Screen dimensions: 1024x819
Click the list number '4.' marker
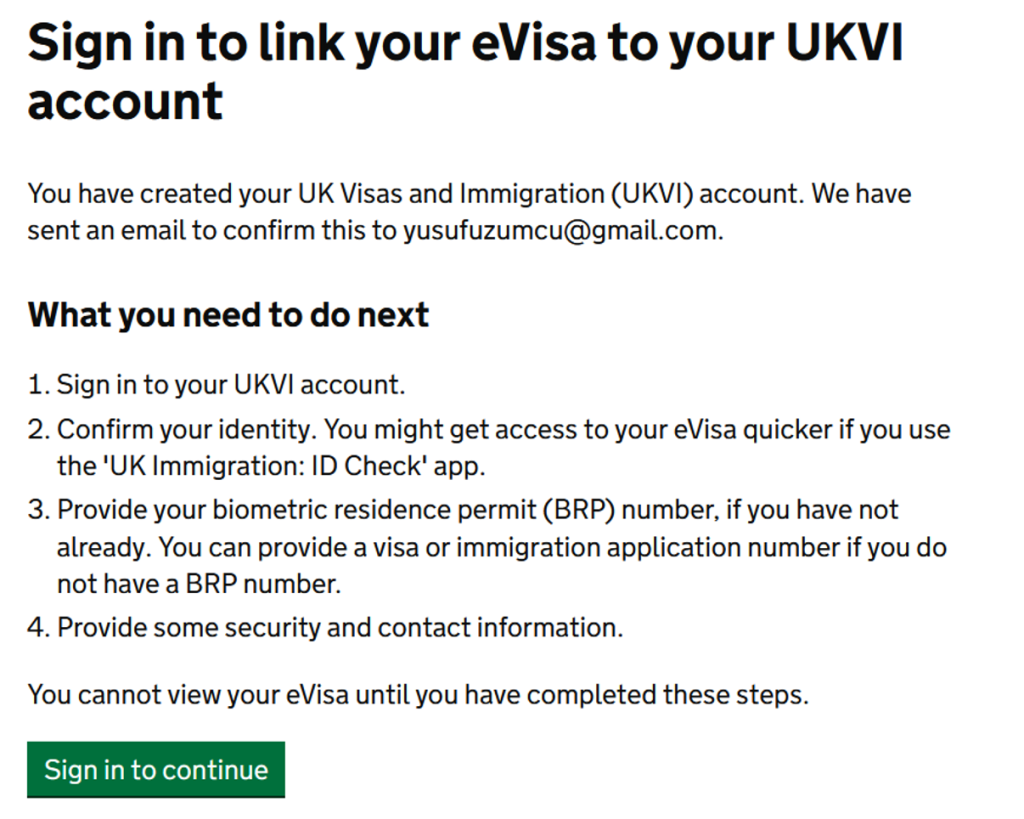[x=39, y=628]
